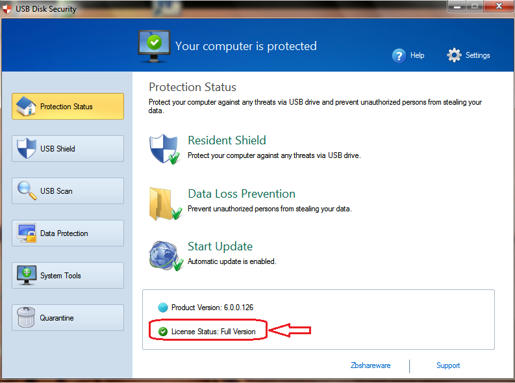The width and height of the screenshot is (515, 383).
Task: Visit the Zbshareware link
Action: tap(370, 365)
